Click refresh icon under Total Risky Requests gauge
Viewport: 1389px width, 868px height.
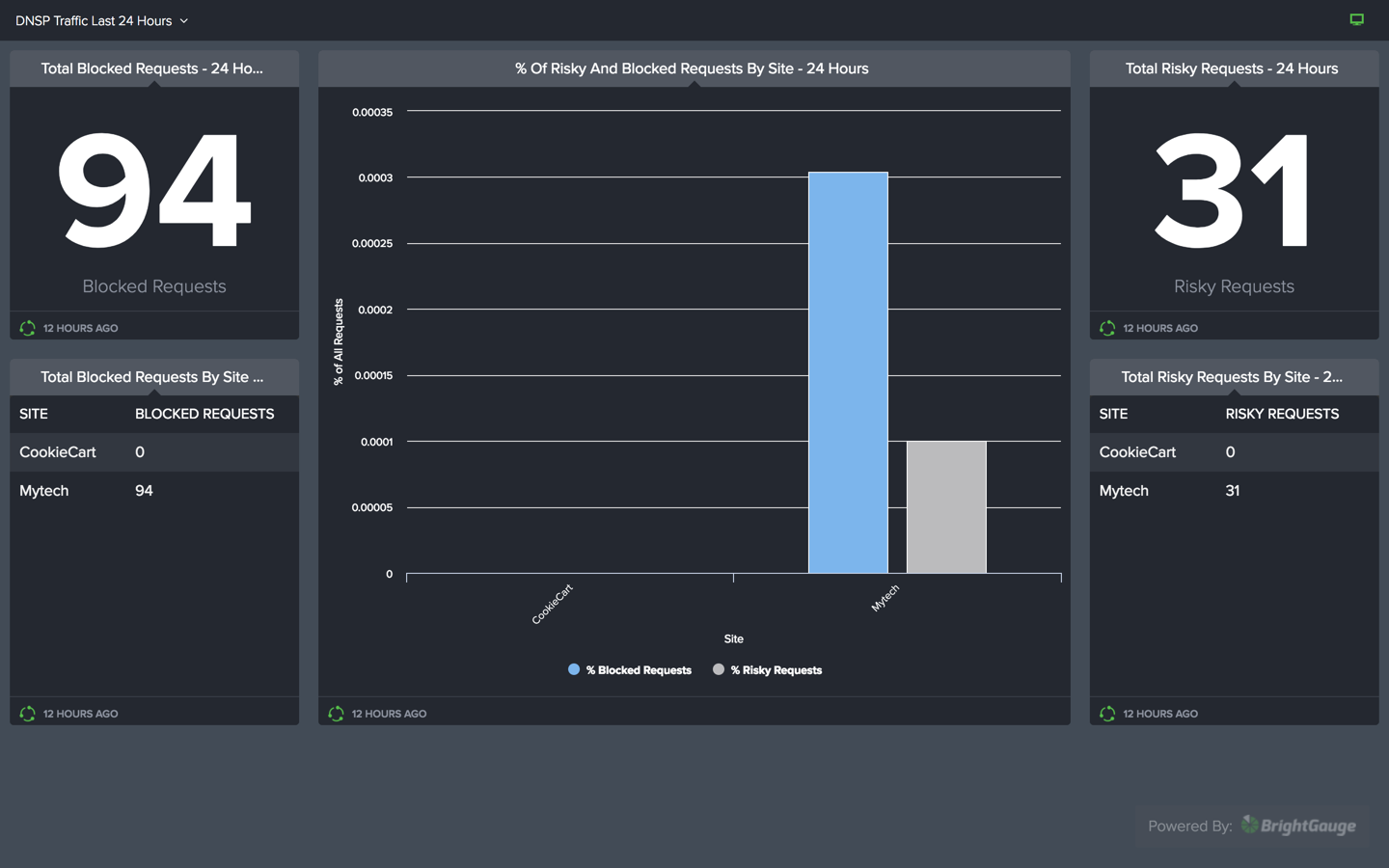1107,328
